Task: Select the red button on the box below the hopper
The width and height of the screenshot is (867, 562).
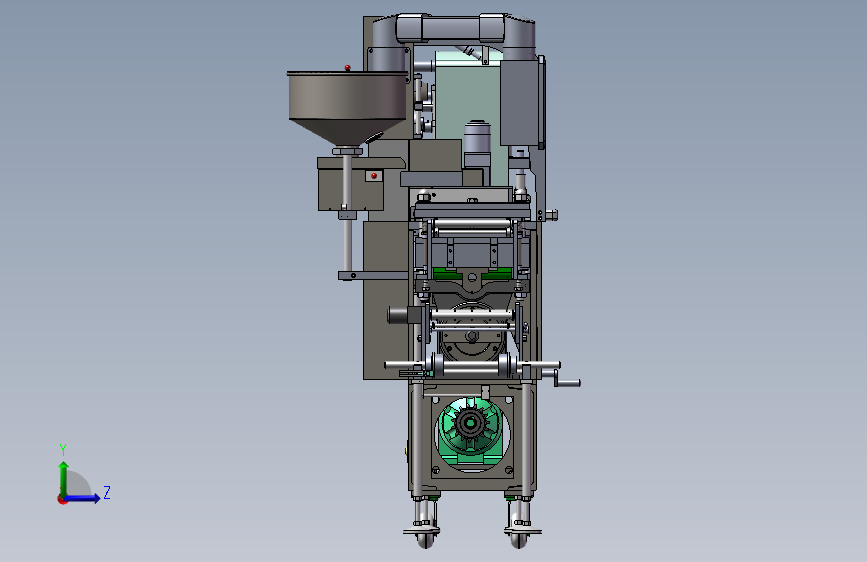Action: (374, 176)
